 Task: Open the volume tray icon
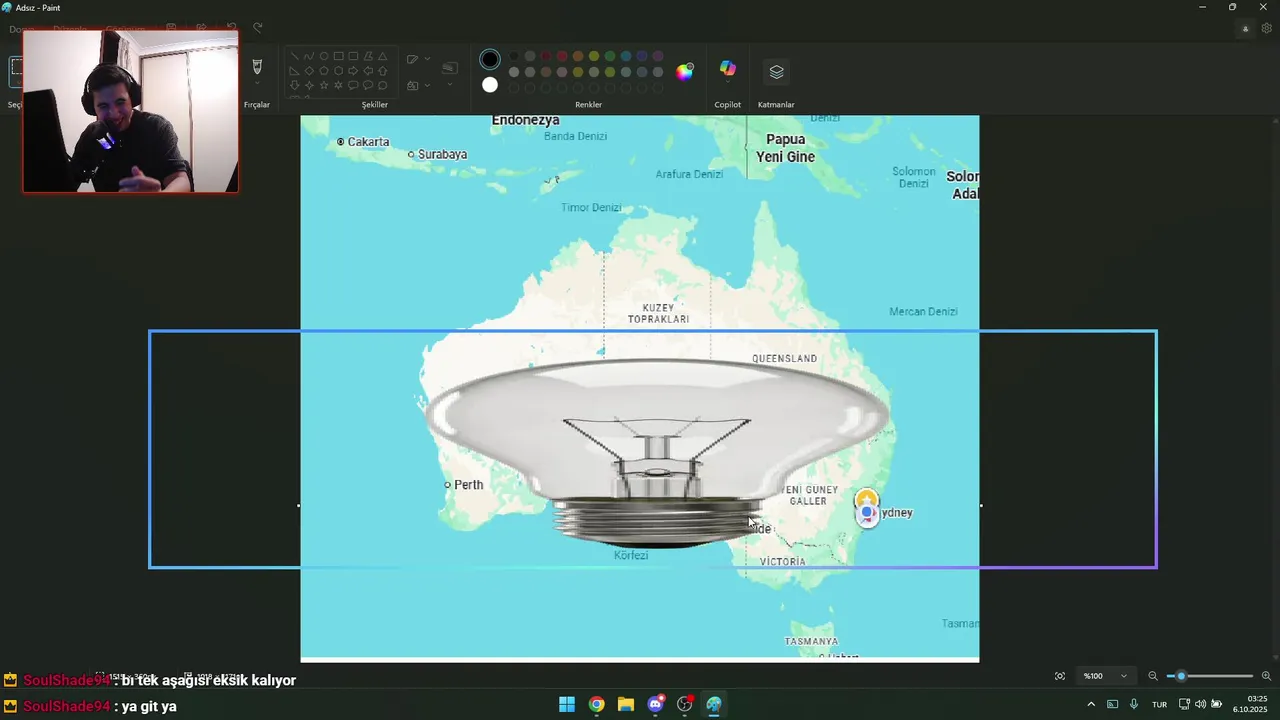pos(1200,704)
